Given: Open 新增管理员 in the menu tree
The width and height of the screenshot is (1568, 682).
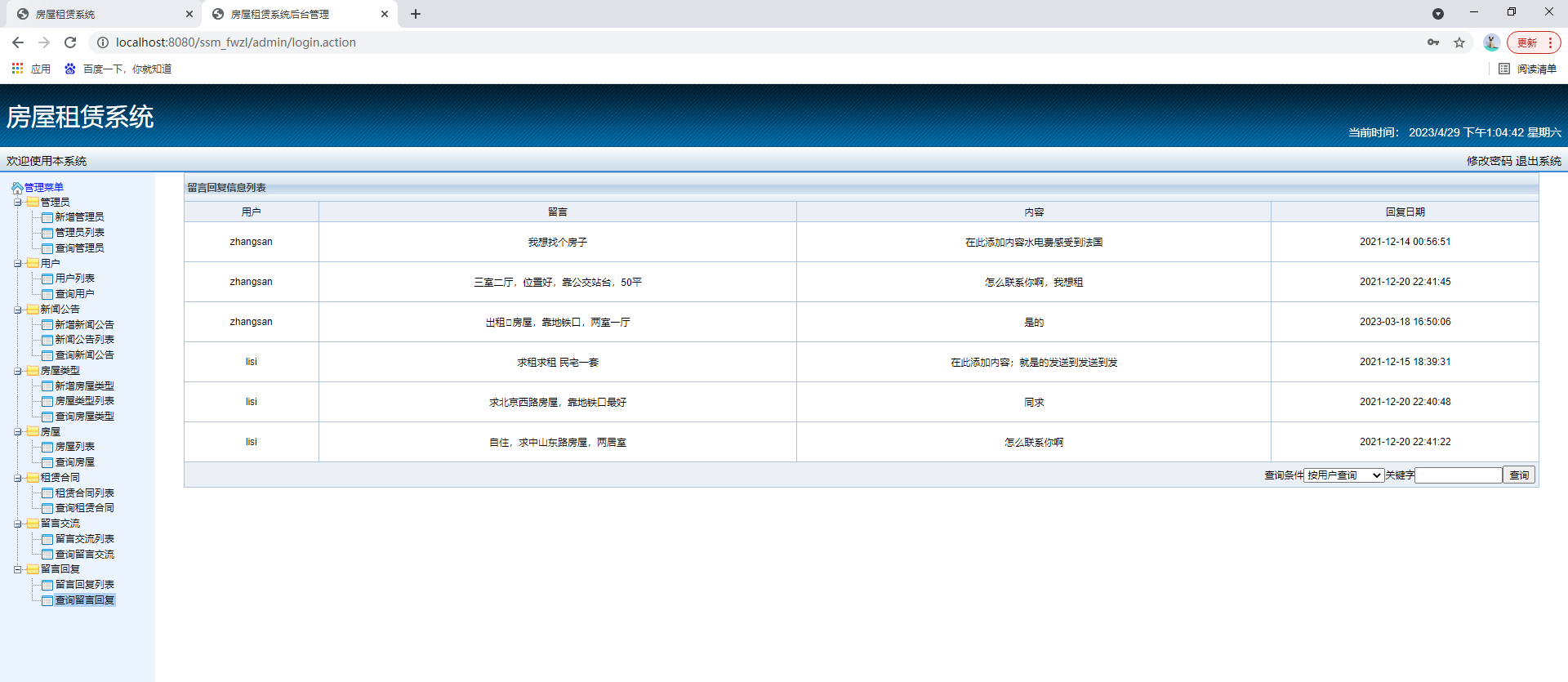Looking at the screenshot, I should (x=79, y=217).
